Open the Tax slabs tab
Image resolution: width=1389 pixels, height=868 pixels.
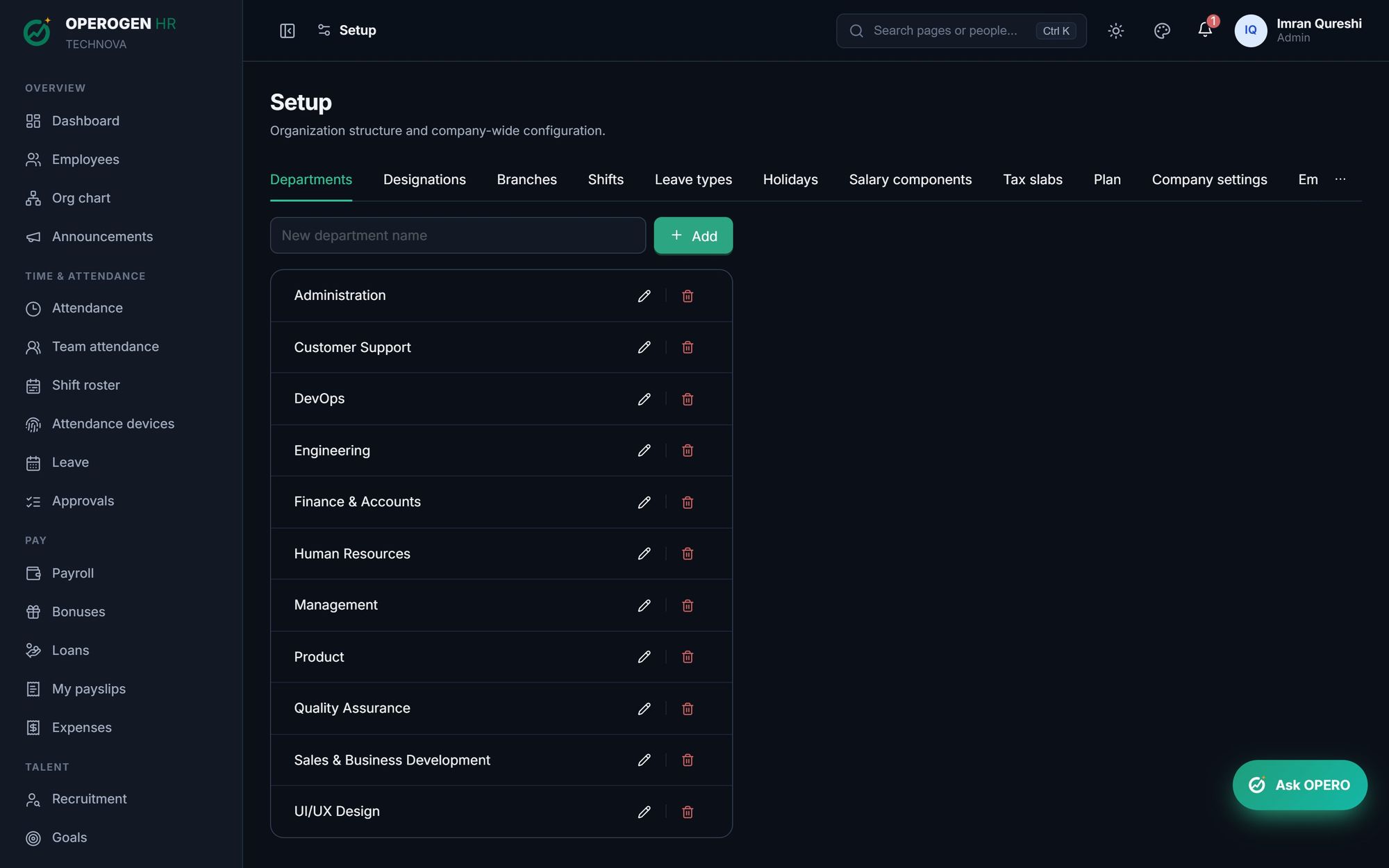point(1033,180)
